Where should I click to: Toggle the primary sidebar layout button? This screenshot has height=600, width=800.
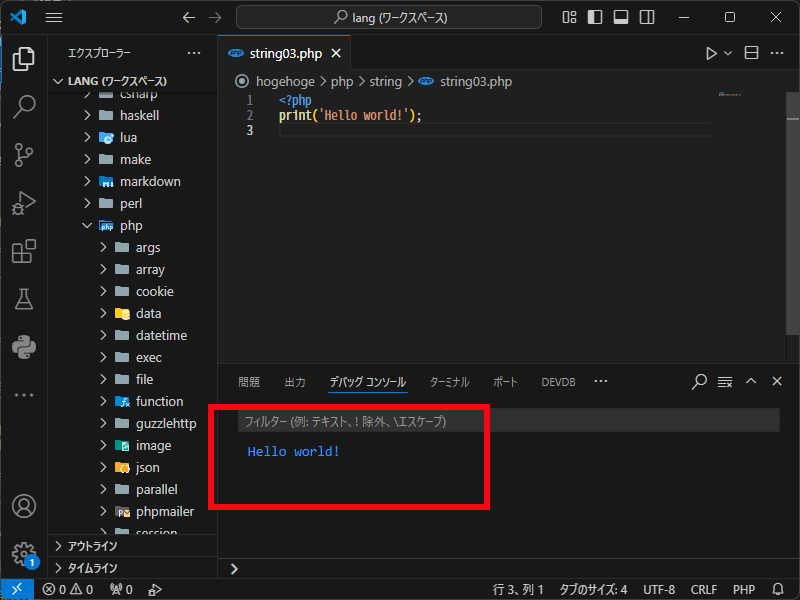[x=595, y=17]
